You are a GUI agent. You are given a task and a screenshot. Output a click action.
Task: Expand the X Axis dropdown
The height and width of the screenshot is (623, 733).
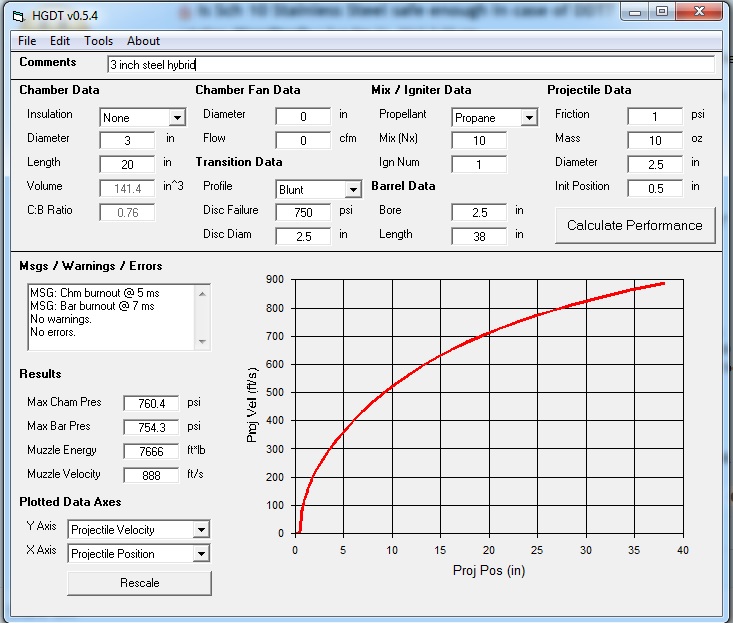pos(201,554)
